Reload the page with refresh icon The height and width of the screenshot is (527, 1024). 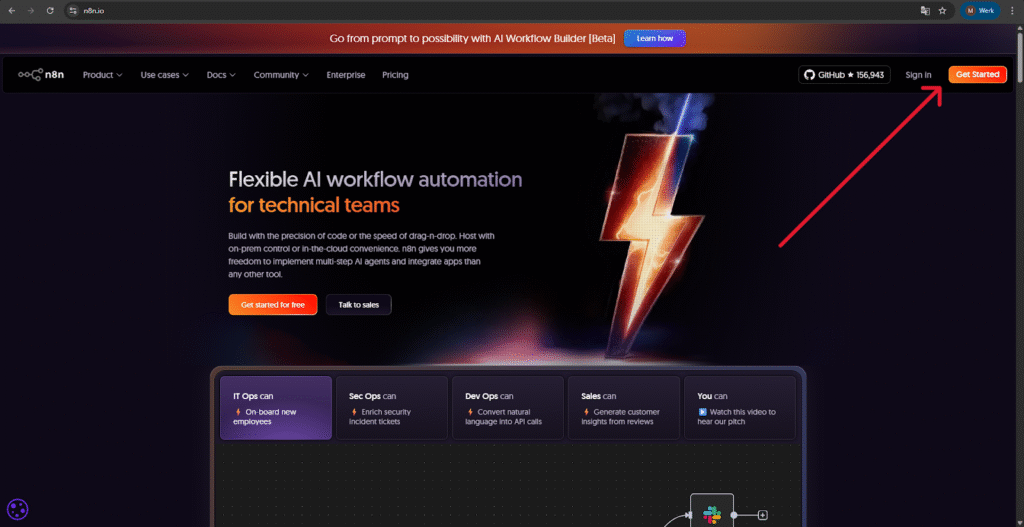click(x=50, y=10)
